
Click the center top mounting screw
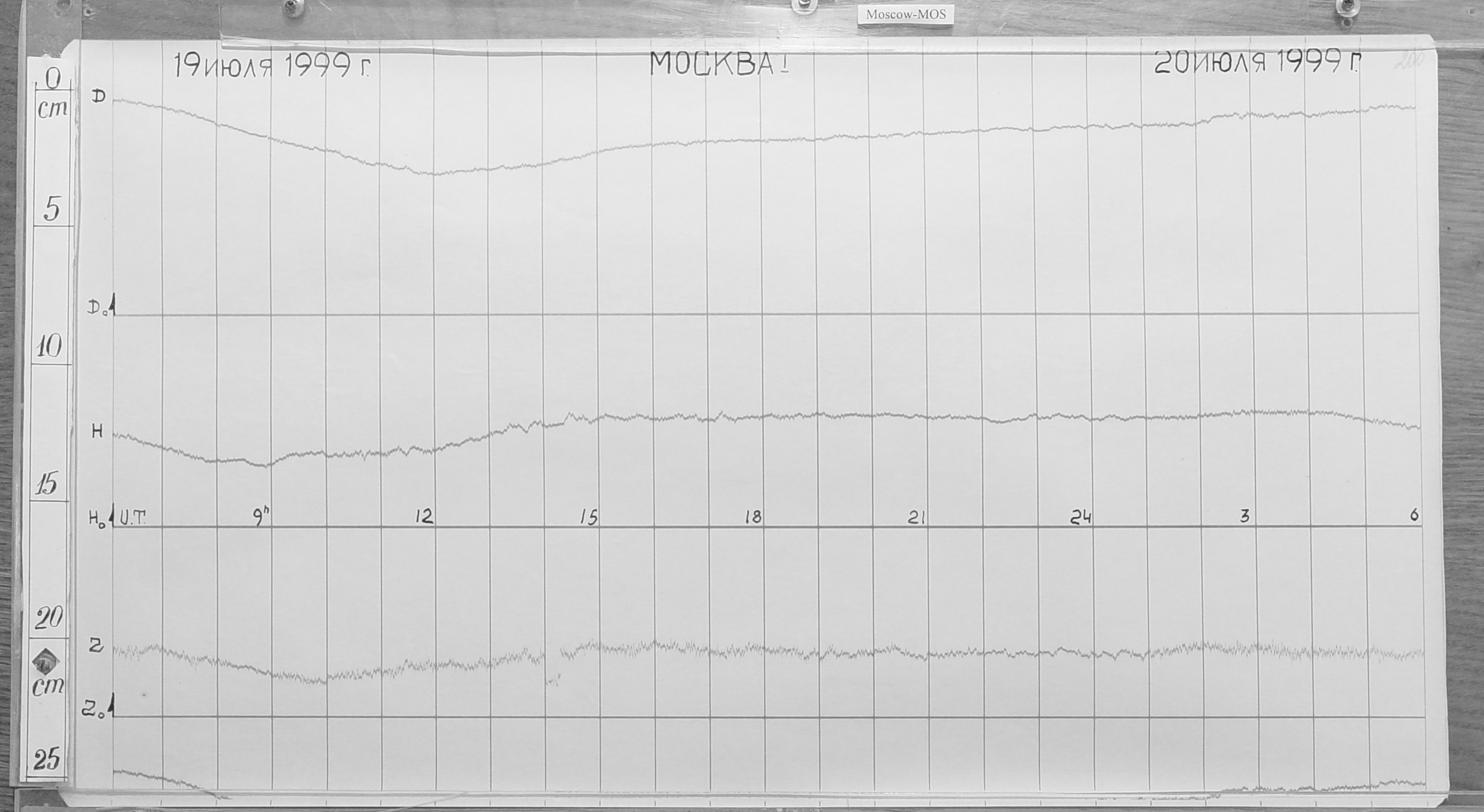(x=803, y=4)
